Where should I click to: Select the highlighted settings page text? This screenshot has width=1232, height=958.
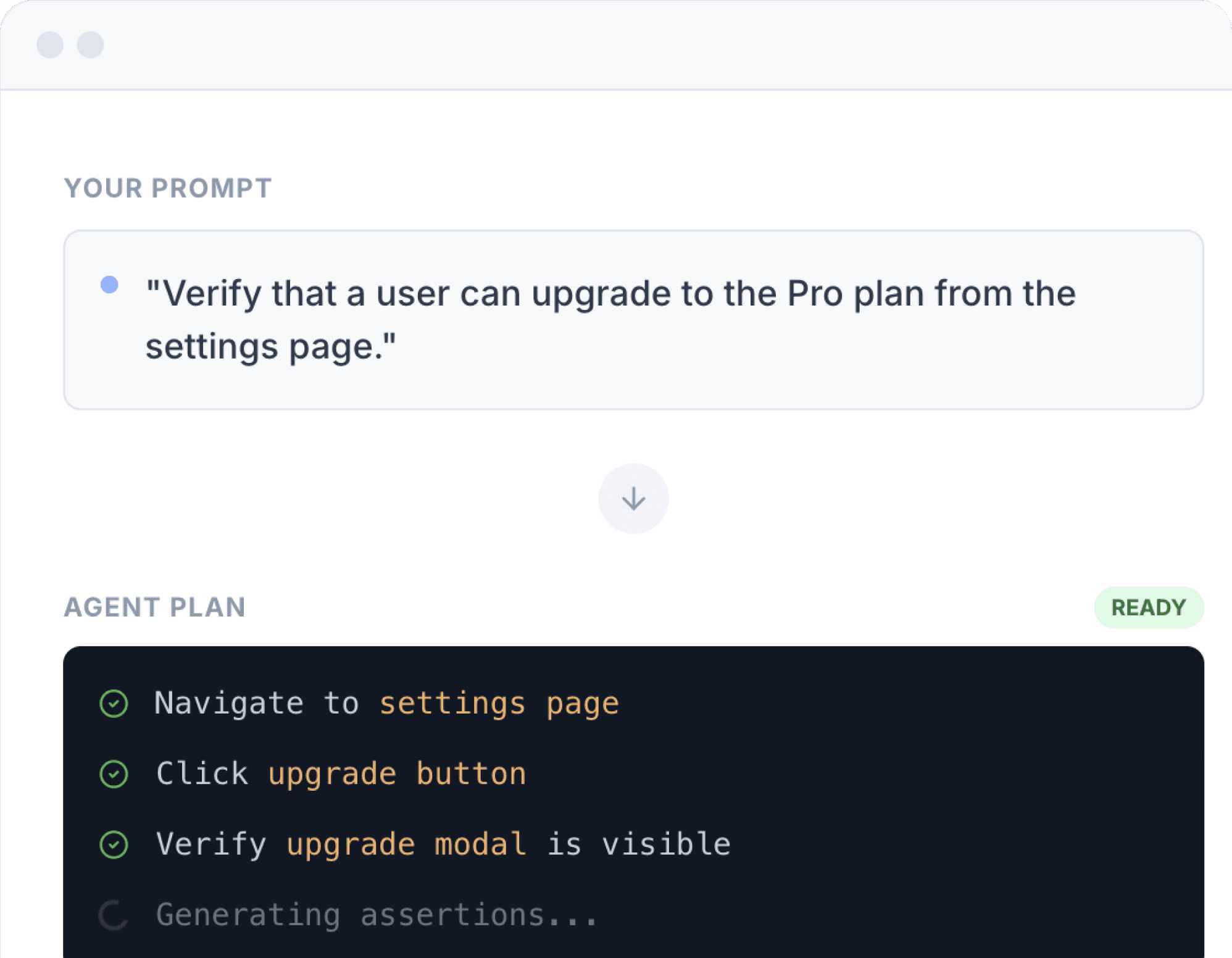pos(499,703)
